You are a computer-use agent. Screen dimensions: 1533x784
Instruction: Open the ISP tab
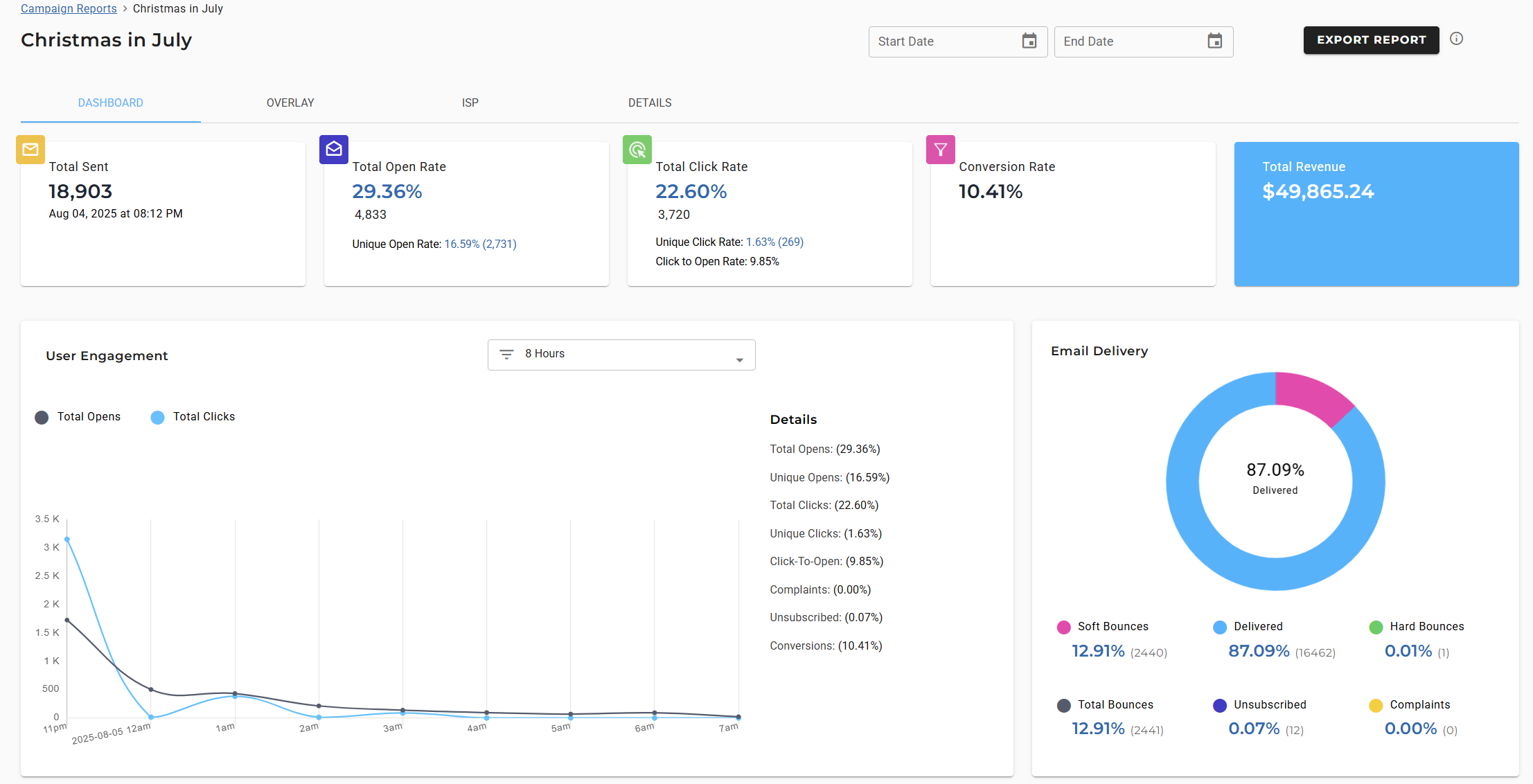(x=470, y=103)
